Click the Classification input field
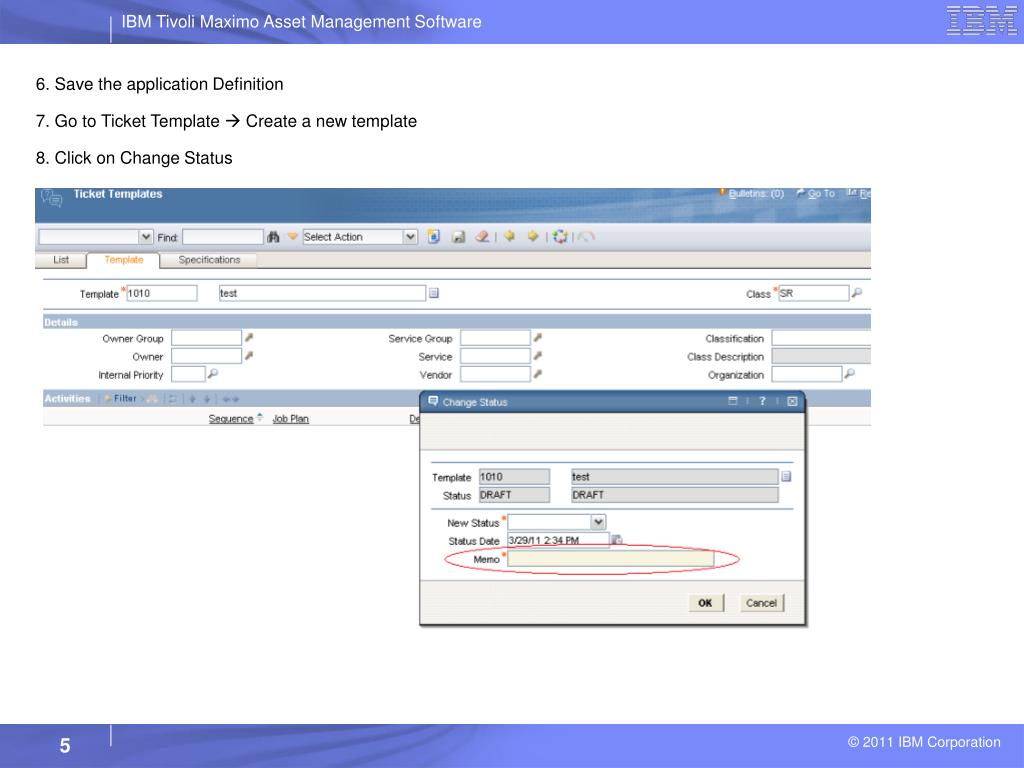This screenshot has width=1024, height=768. pos(821,338)
